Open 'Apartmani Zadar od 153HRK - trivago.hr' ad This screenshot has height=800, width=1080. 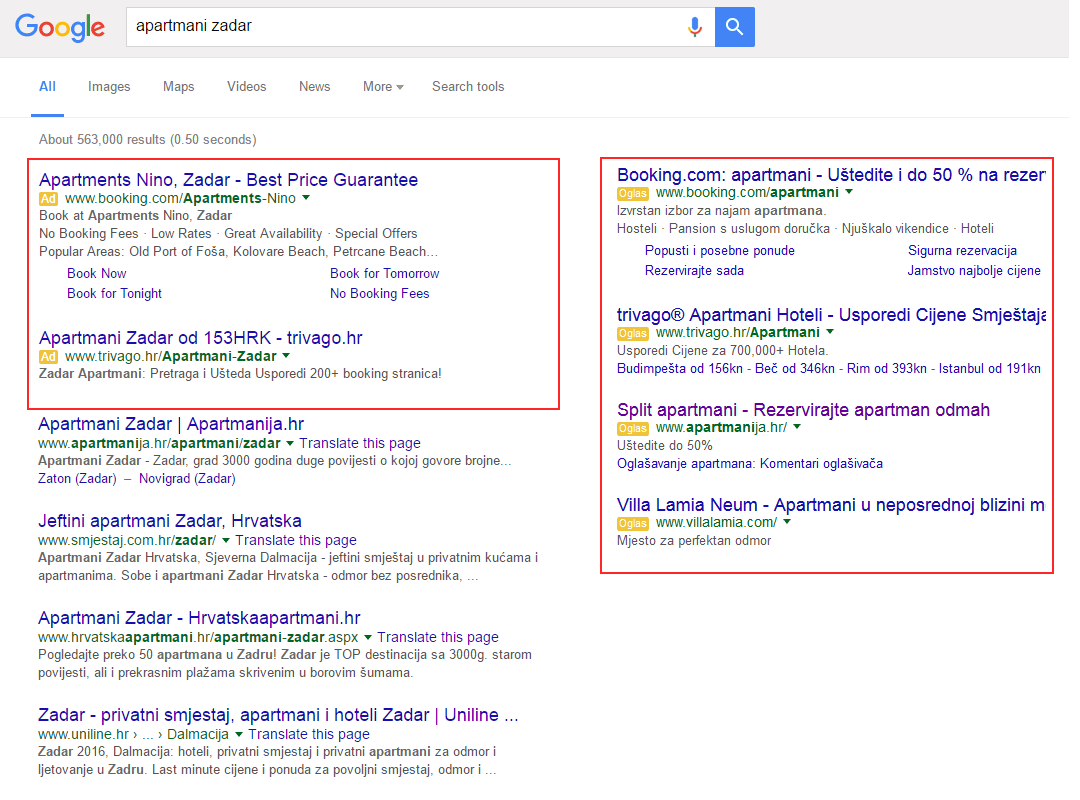coord(200,338)
